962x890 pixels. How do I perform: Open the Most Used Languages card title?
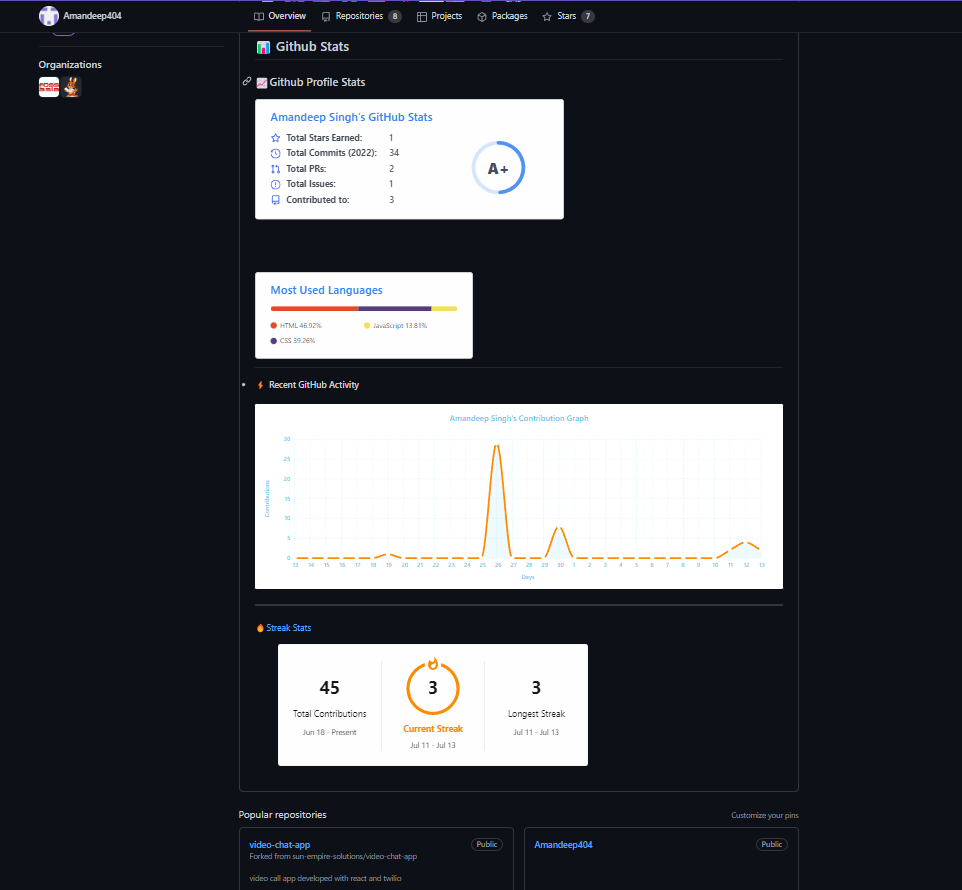click(326, 290)
